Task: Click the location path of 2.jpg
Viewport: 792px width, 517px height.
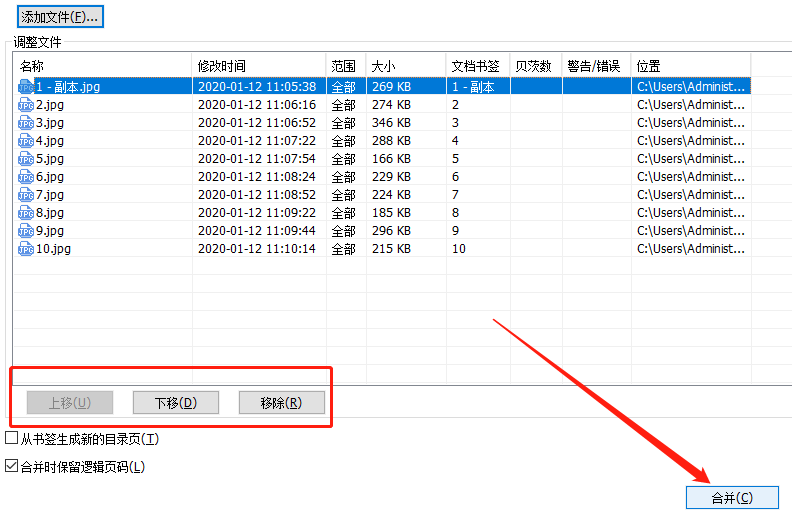Action: [691, 105]
